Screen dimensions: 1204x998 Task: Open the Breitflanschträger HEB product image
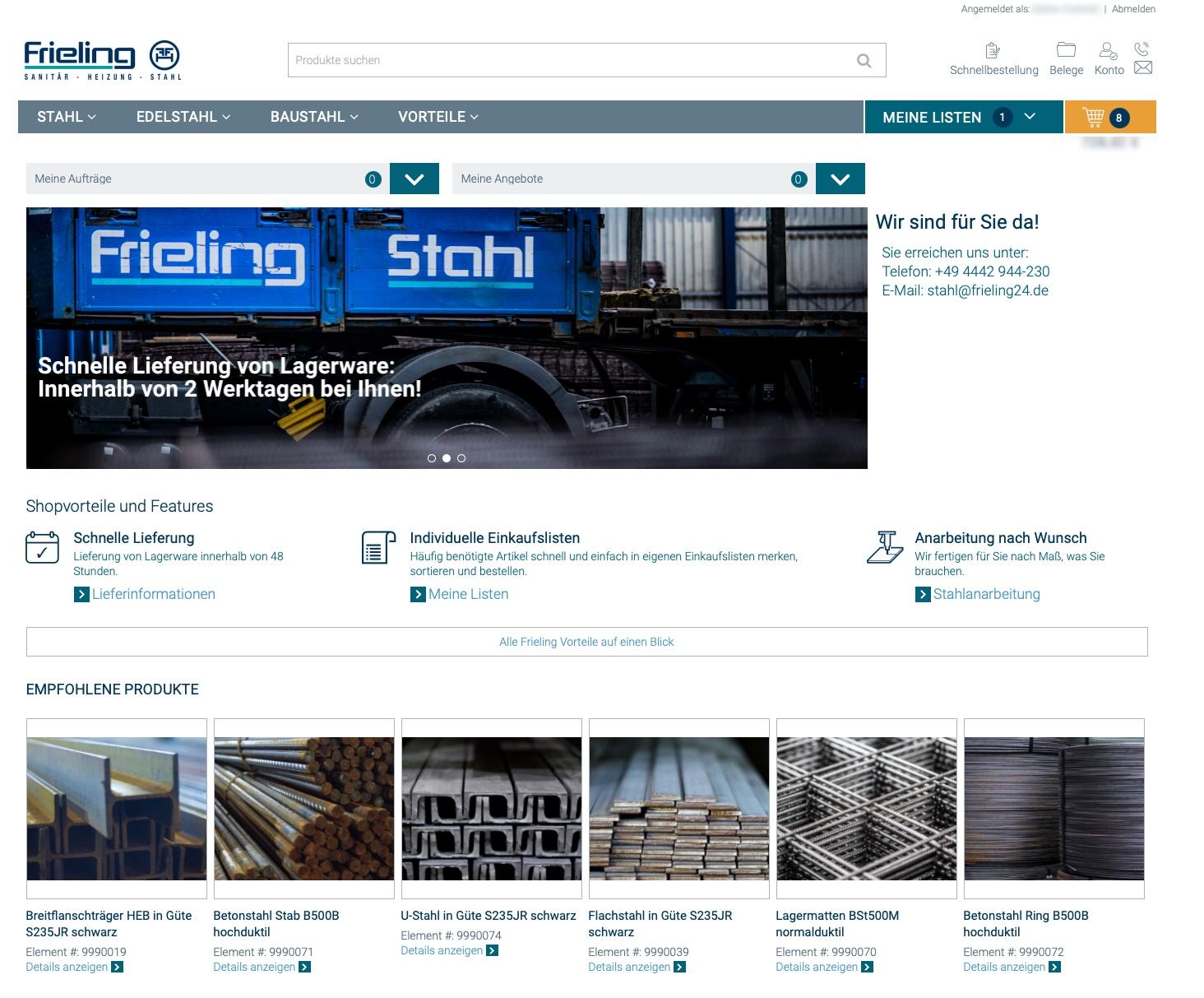click(x=117, y=809)
